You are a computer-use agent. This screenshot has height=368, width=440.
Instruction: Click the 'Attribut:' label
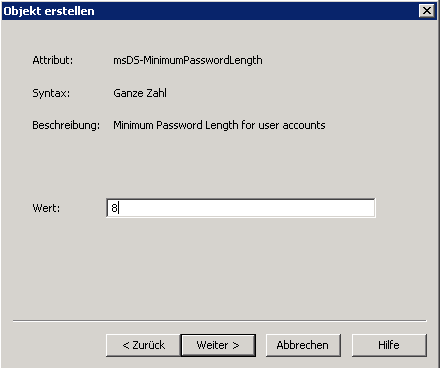53,60
